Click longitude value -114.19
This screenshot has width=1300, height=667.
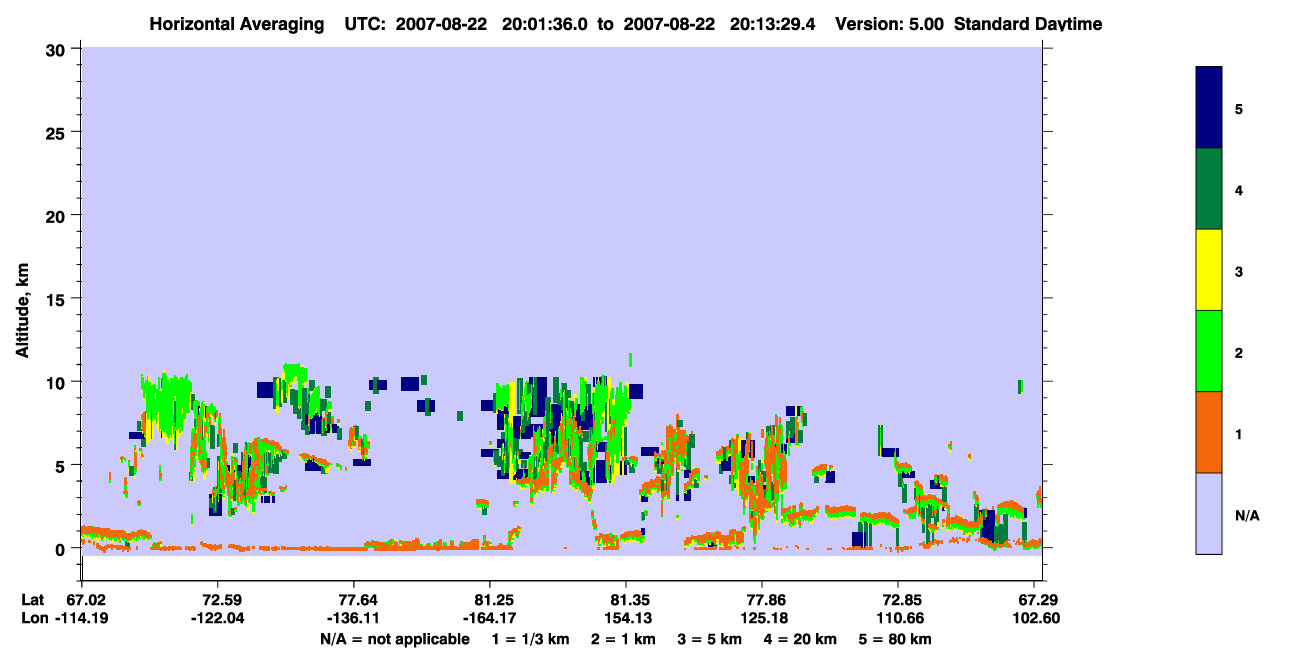coord(81,618)
